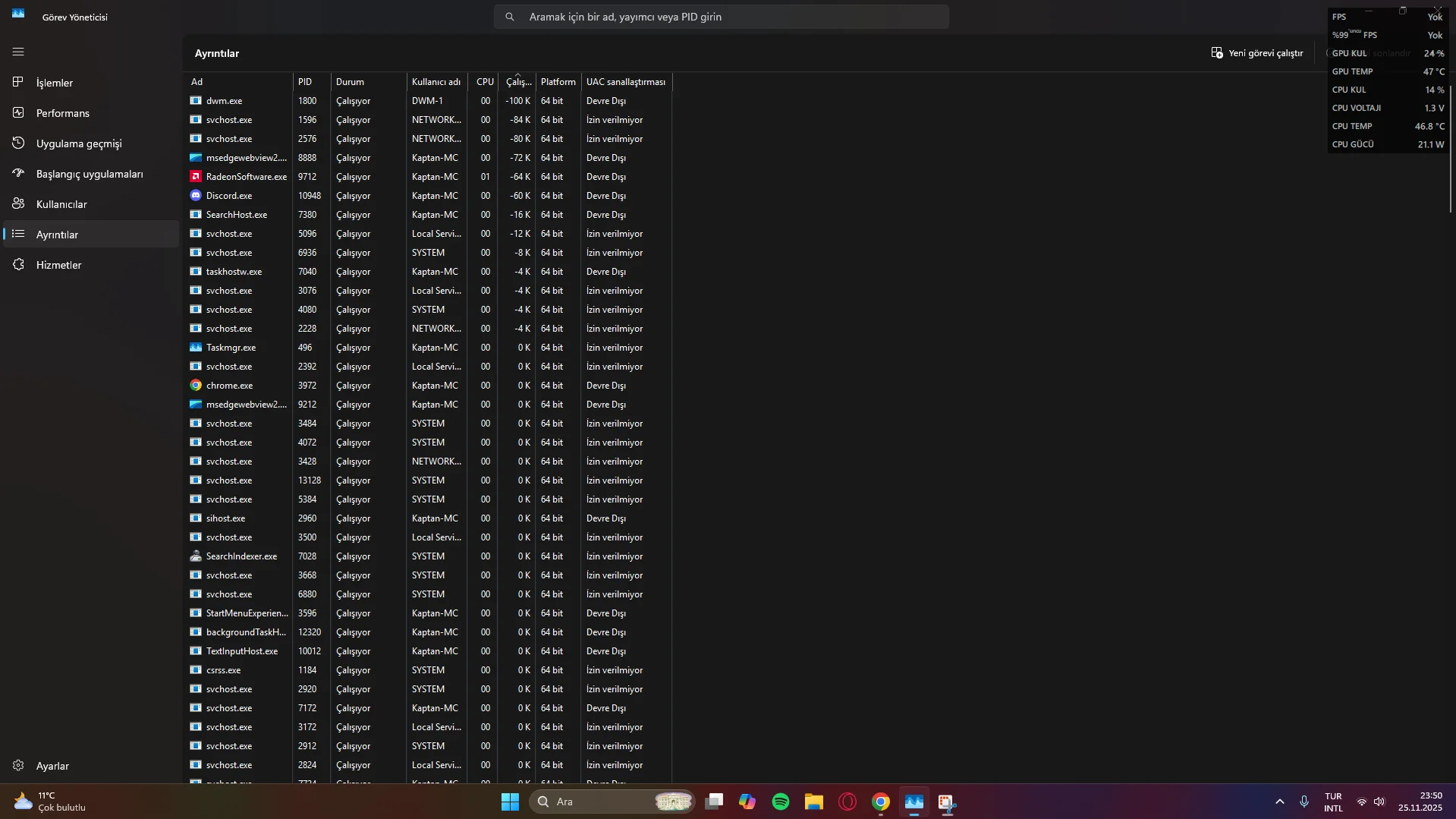Launch Copilot from the taskbar
This screenshot has width=1456, height=819.
click(747, 802)
